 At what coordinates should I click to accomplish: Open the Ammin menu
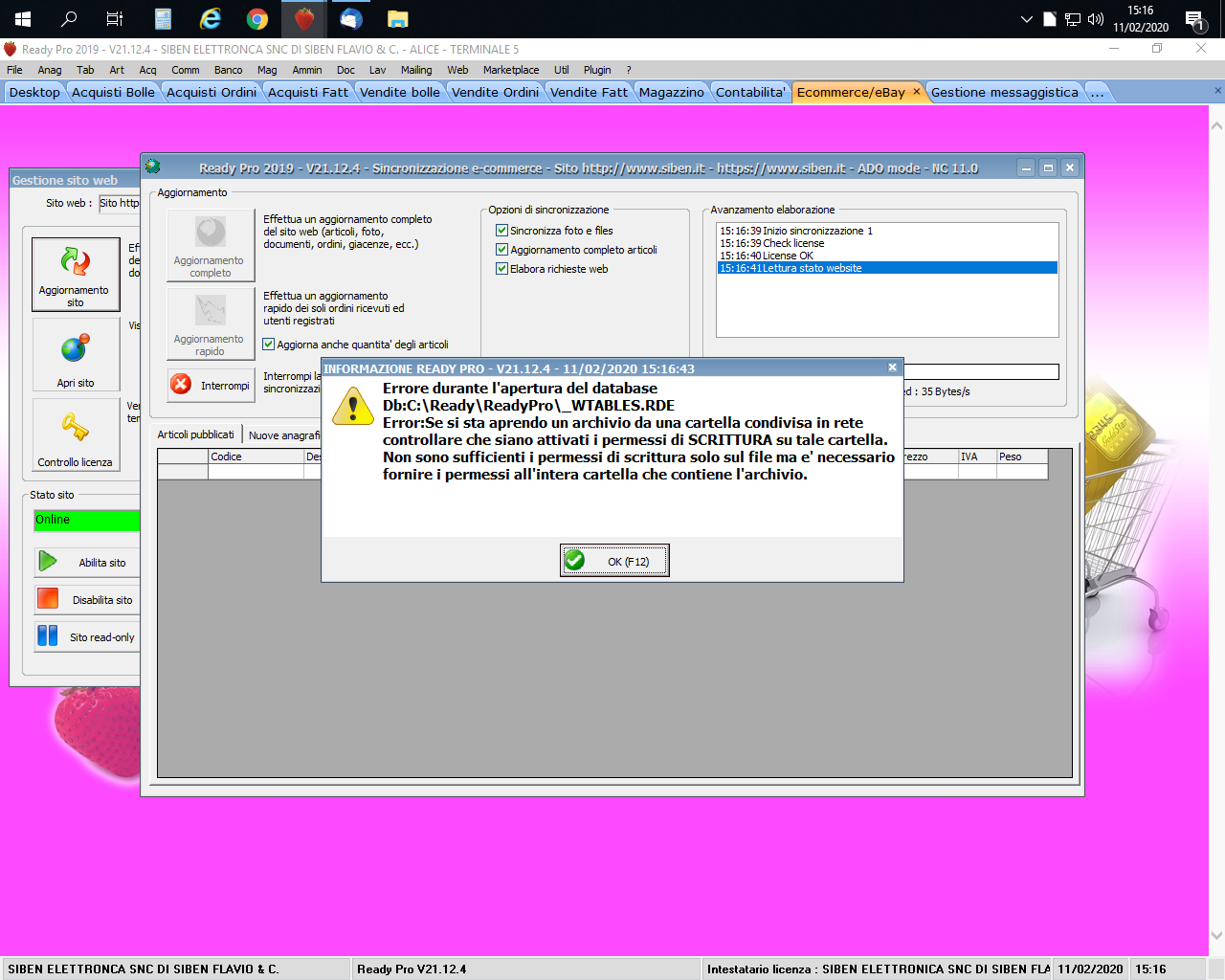click(307, 70)
